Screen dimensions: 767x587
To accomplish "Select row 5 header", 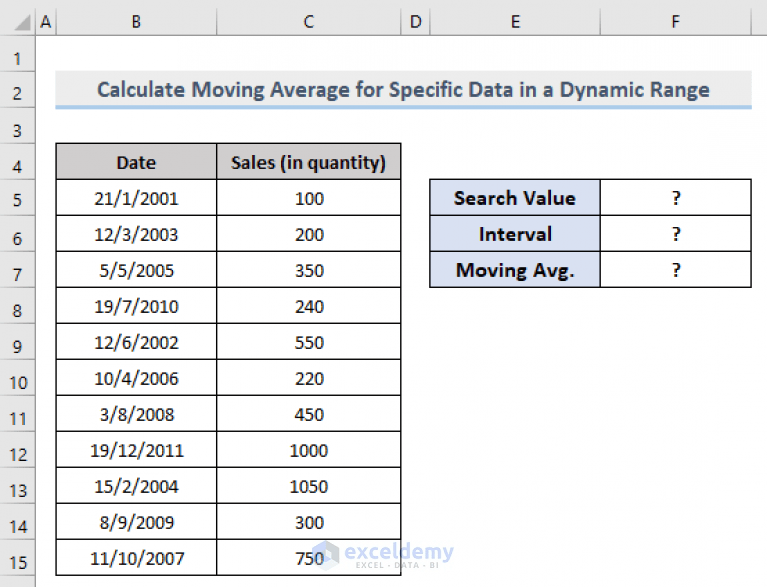I will tap(18, 198).
